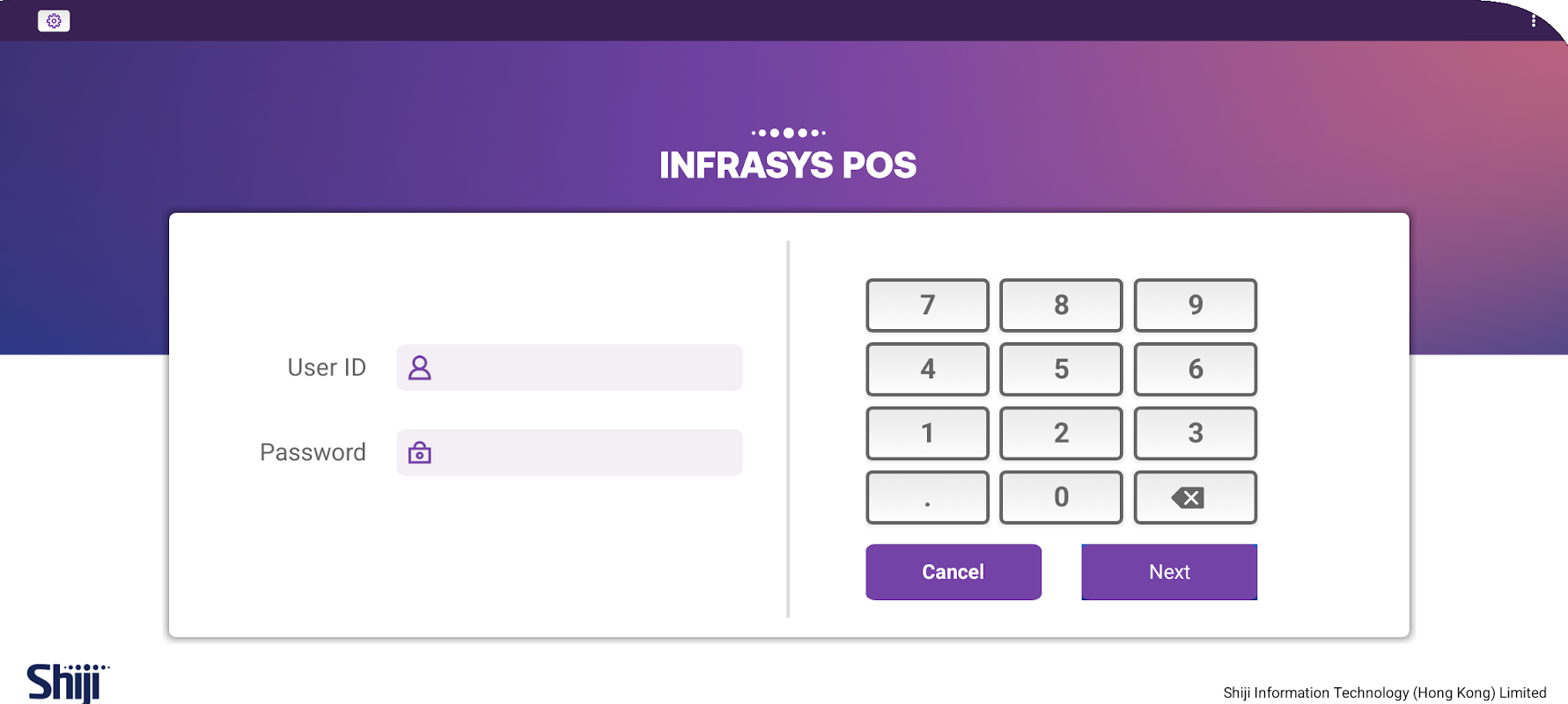
Task: Tap keypad digit 3
Action: [x=1195, y=434]
